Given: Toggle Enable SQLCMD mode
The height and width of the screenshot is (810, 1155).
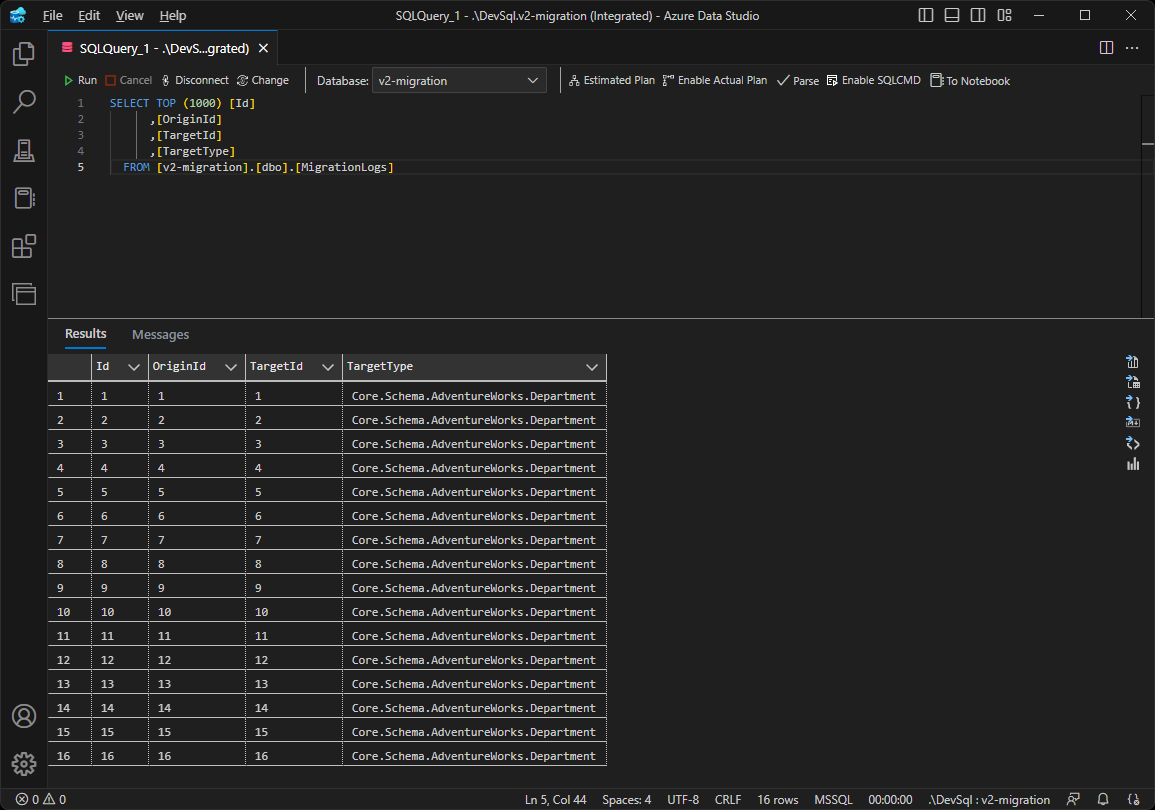Looking at the screenshot, I should (874, 80).
